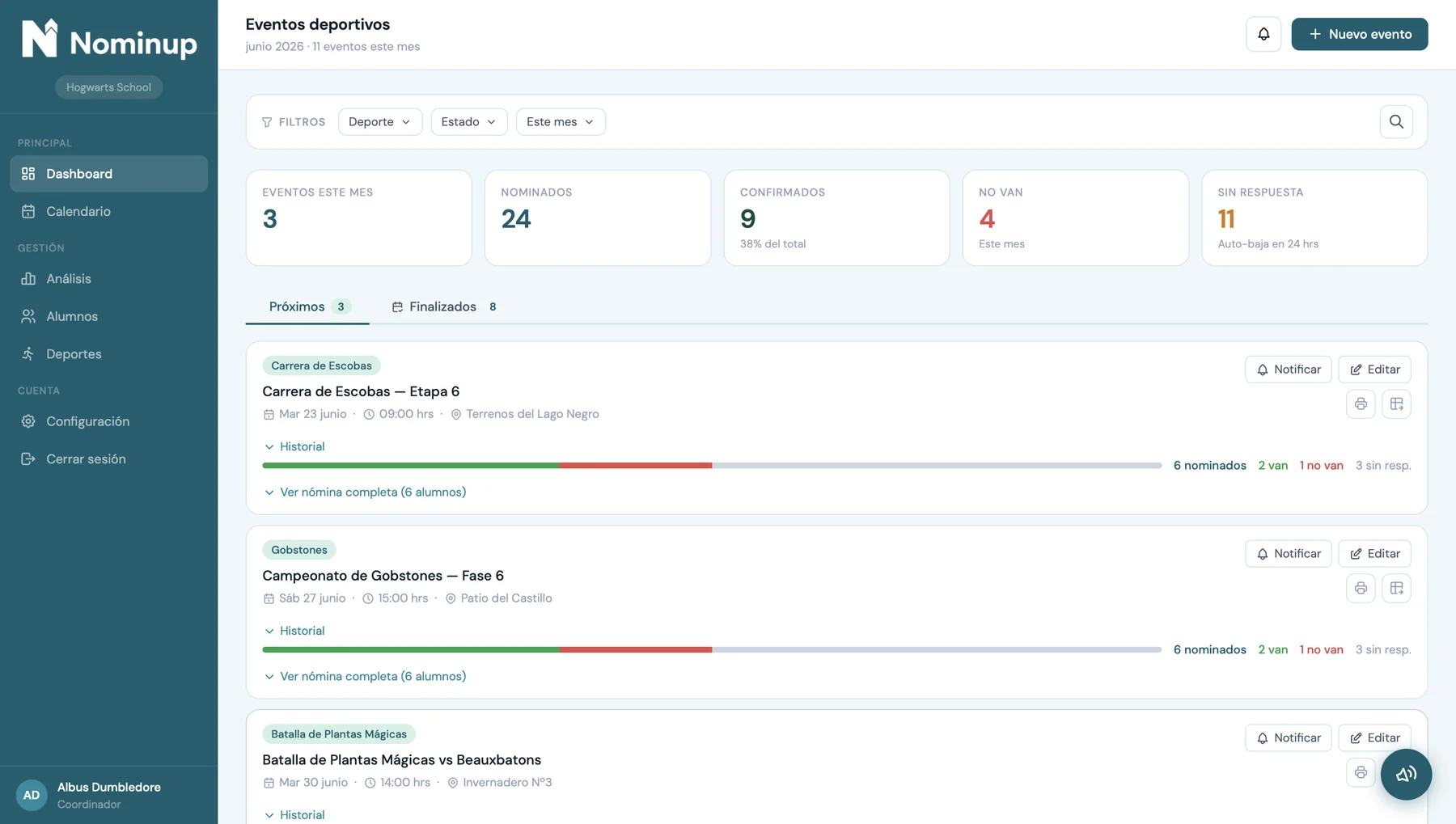Click Notificar for Batalla de Plantas Mágicas

click(x=1288, y=738)
